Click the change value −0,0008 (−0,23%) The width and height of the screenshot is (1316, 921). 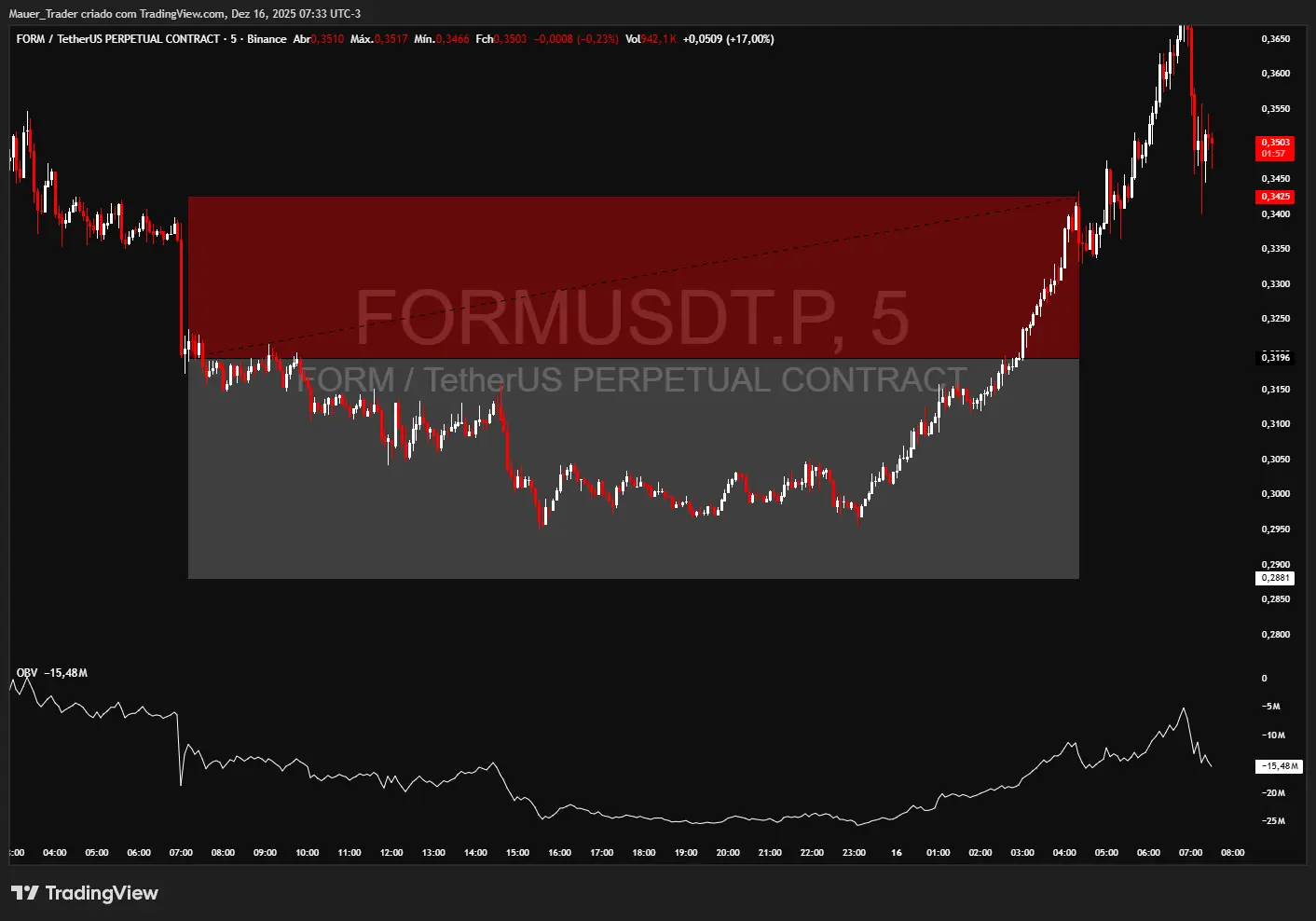(576, 39)
